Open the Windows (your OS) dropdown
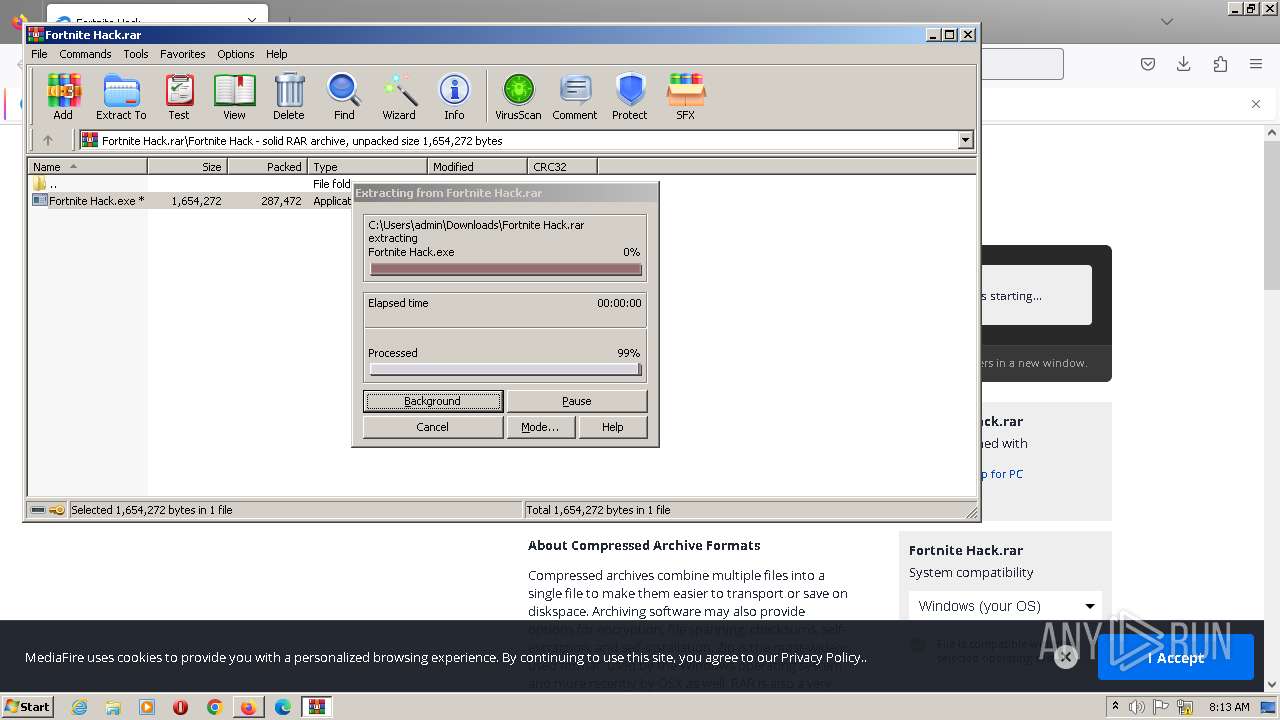Viewport: 1280px width, 720px height. [1005, 606]
